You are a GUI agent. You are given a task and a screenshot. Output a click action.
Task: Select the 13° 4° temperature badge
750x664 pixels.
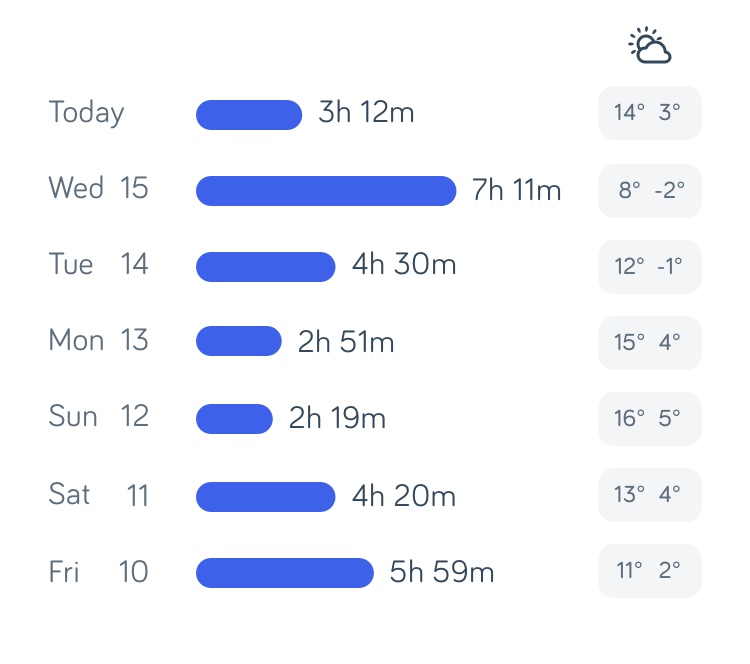tap(650, 495)
